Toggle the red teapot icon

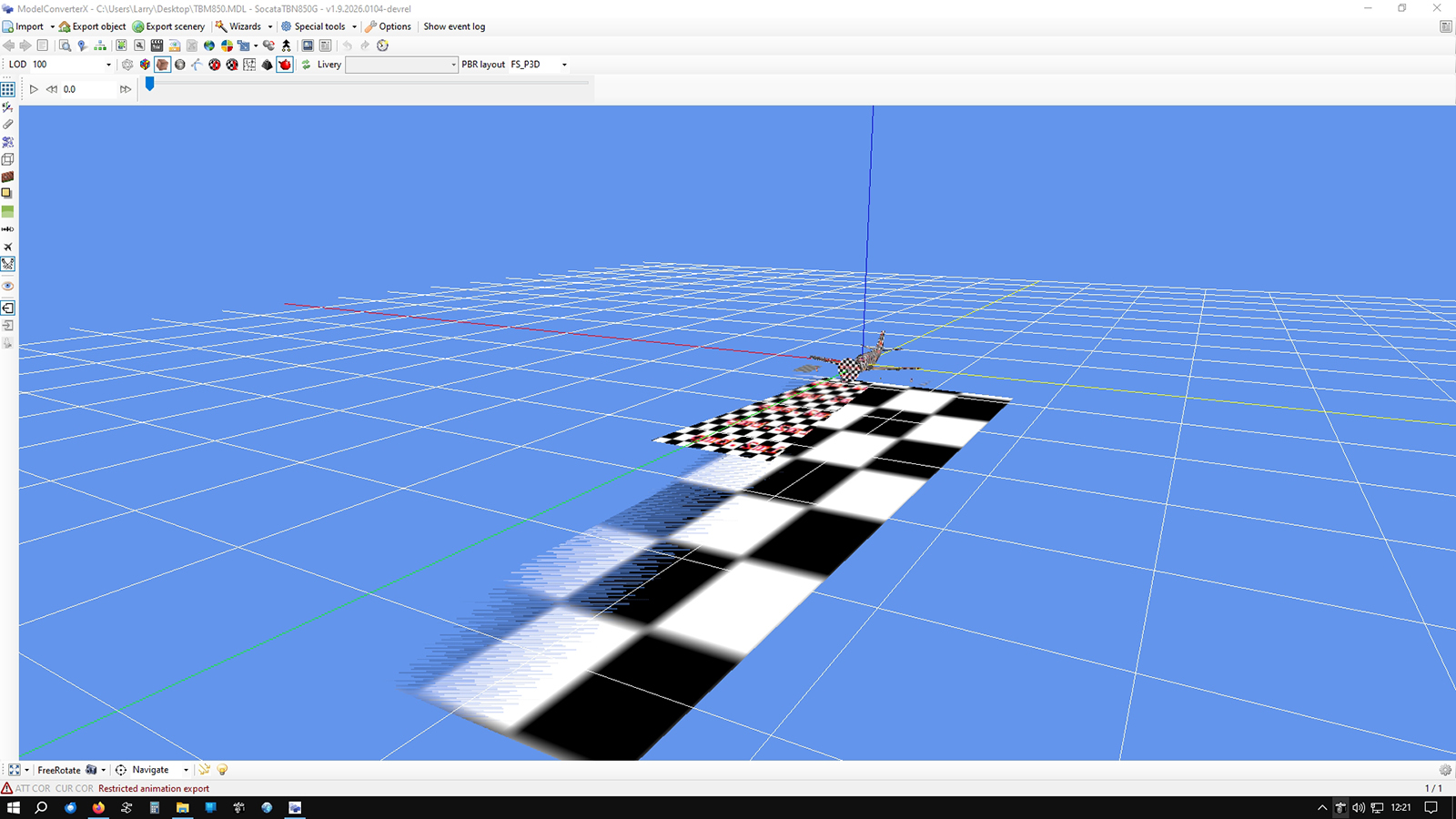pyautogui.click(x=285, y=65)
